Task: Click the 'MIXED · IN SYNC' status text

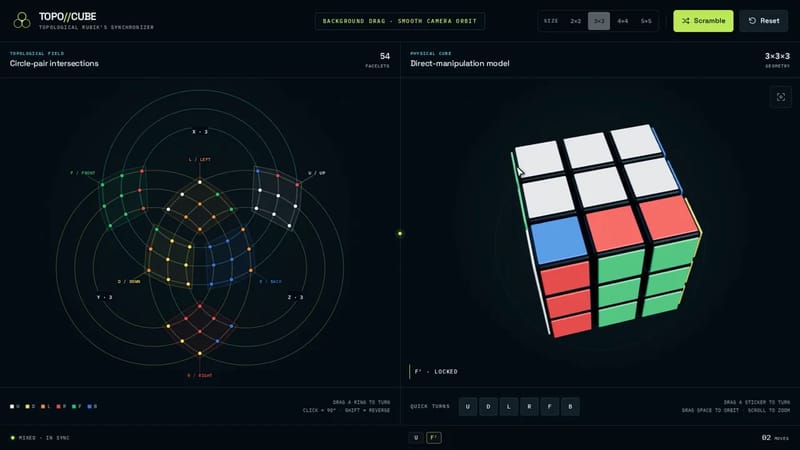Action: (x=44, y=438)
